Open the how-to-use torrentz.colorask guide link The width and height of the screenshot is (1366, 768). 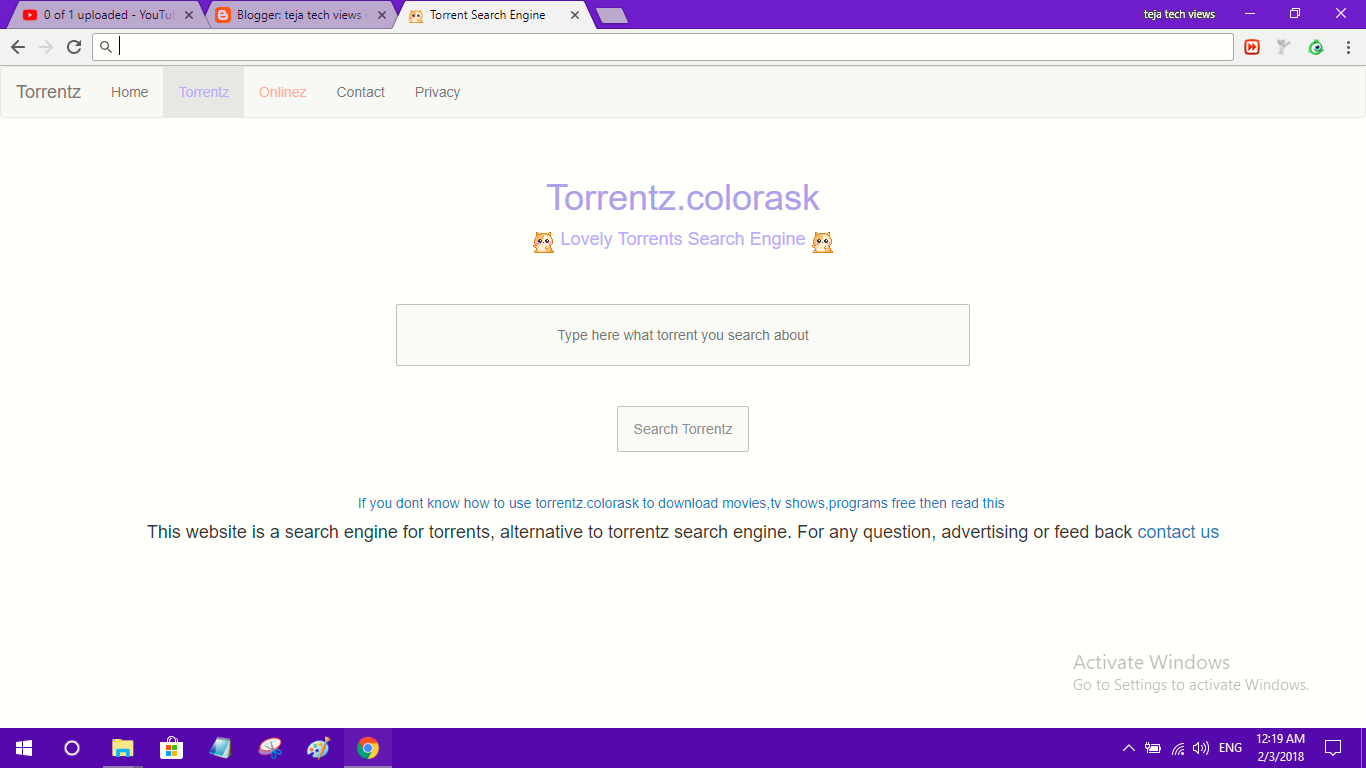(681, 503)
